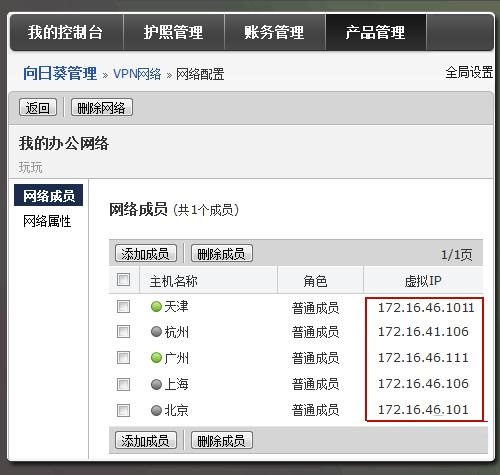The height and width of the screenshot is (475, 500).
Task: Select the 网络成员 sidebar item
Action: pos(49,195)
